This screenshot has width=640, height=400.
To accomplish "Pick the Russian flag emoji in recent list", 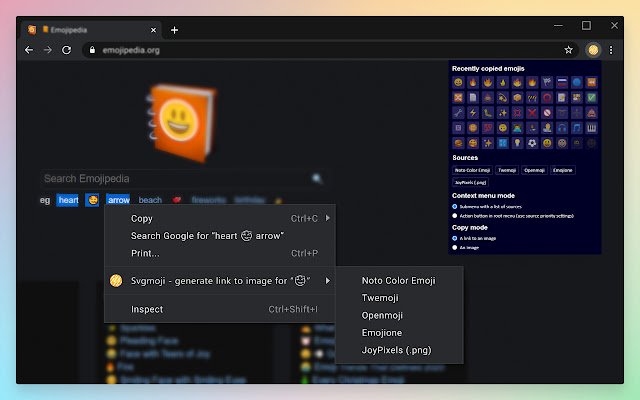I will click(562, 82).
